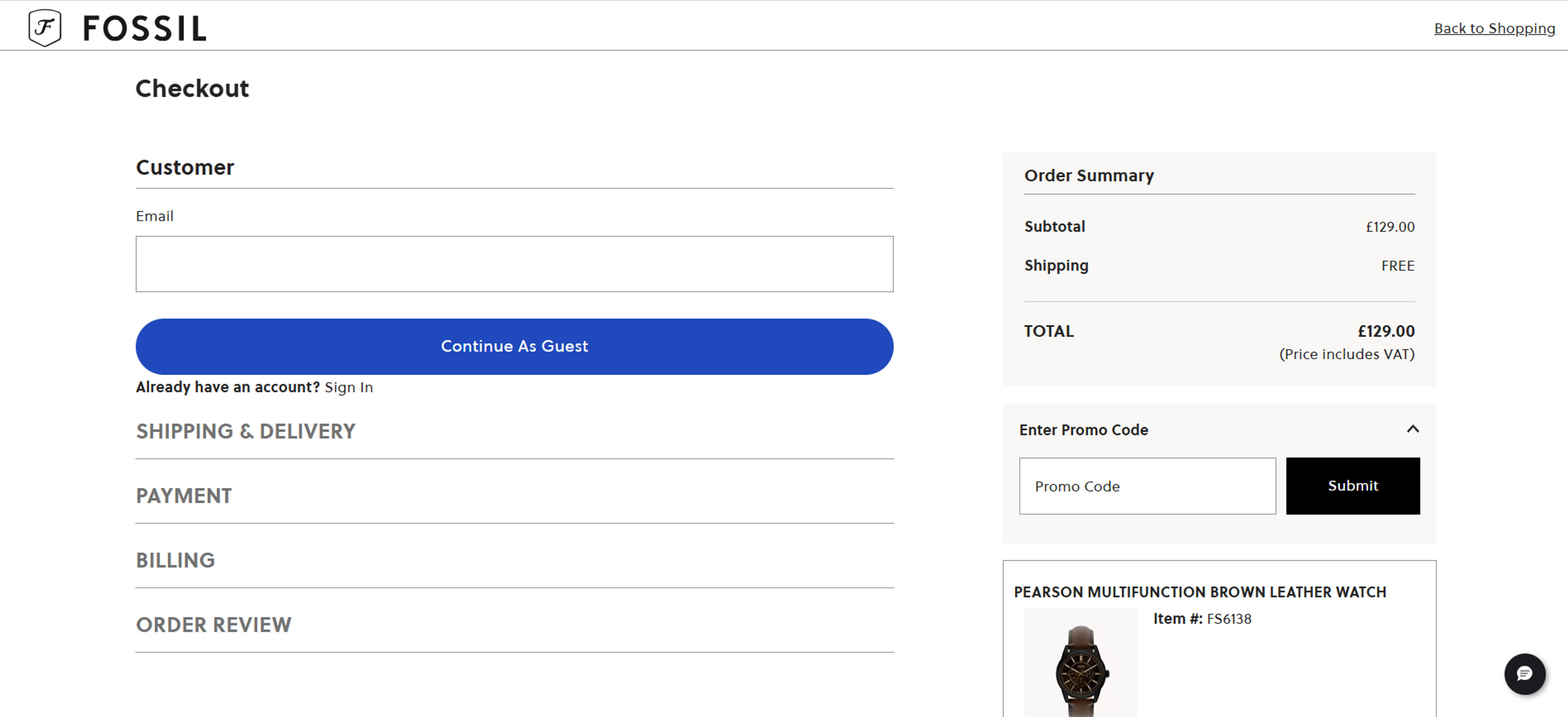Submit the promo code

1352,486
